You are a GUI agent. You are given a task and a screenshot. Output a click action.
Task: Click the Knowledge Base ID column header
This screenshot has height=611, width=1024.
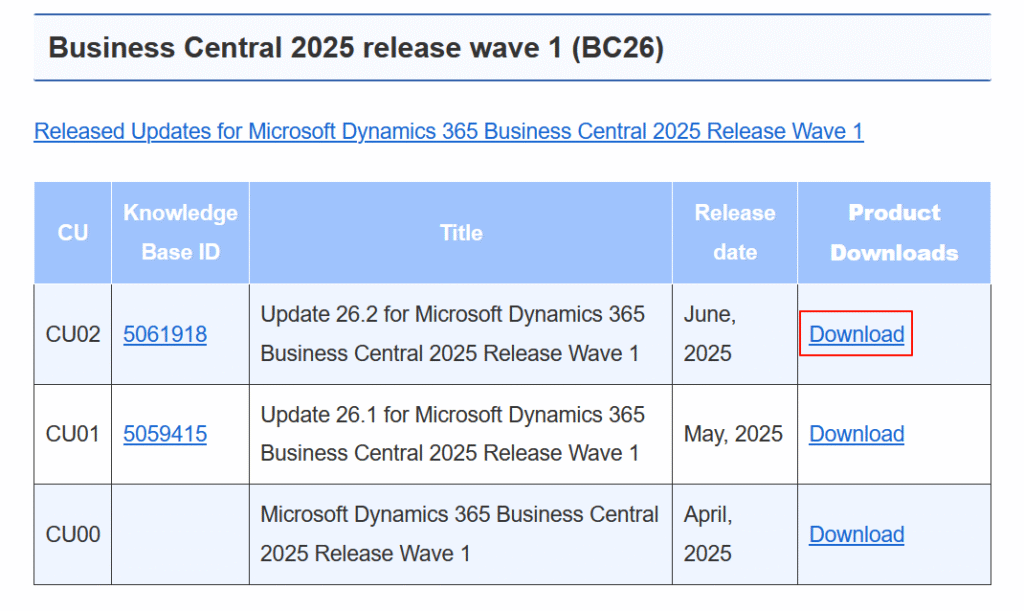pos(180,233)
